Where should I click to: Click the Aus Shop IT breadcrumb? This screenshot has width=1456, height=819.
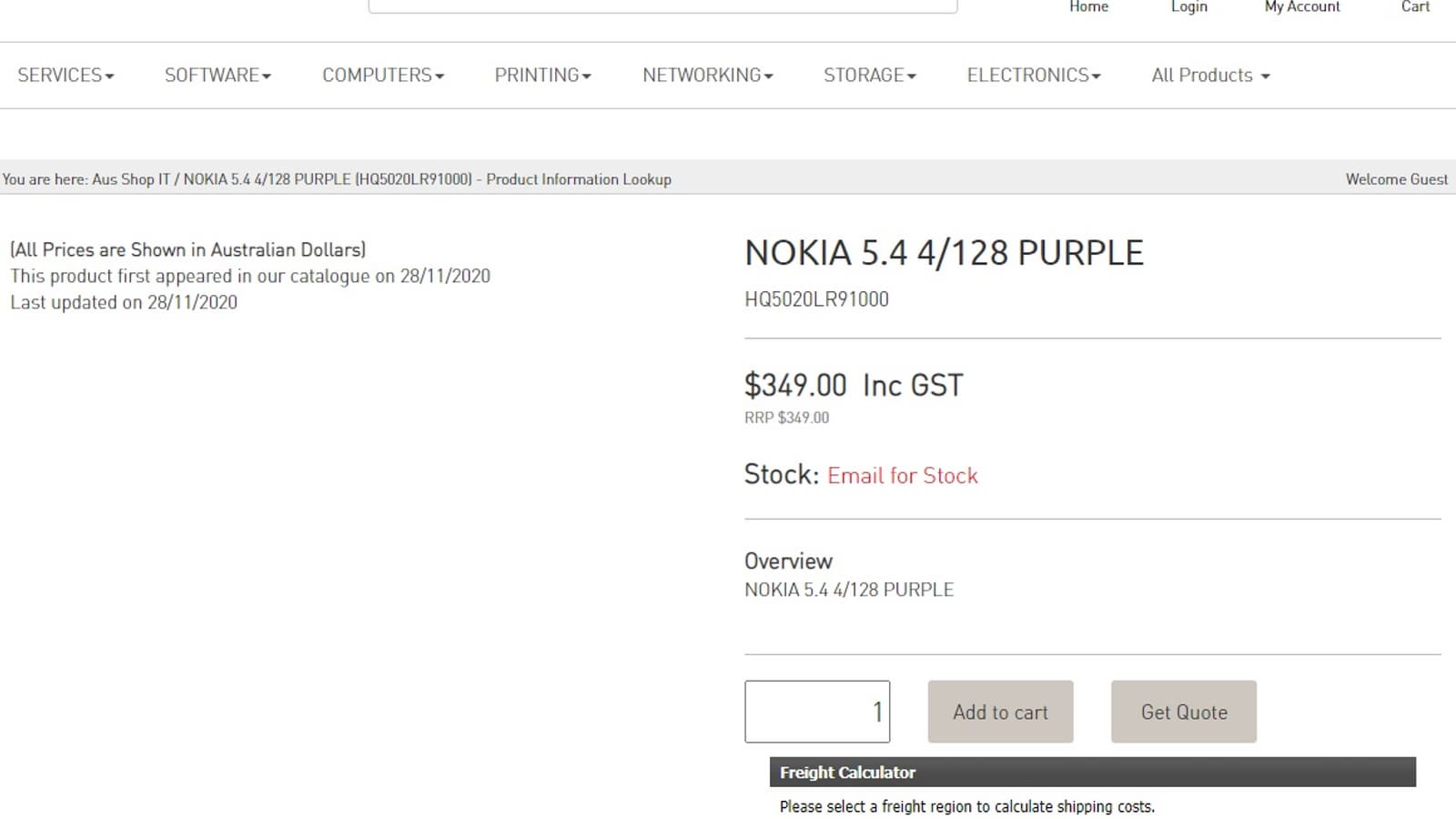[131, 179]
